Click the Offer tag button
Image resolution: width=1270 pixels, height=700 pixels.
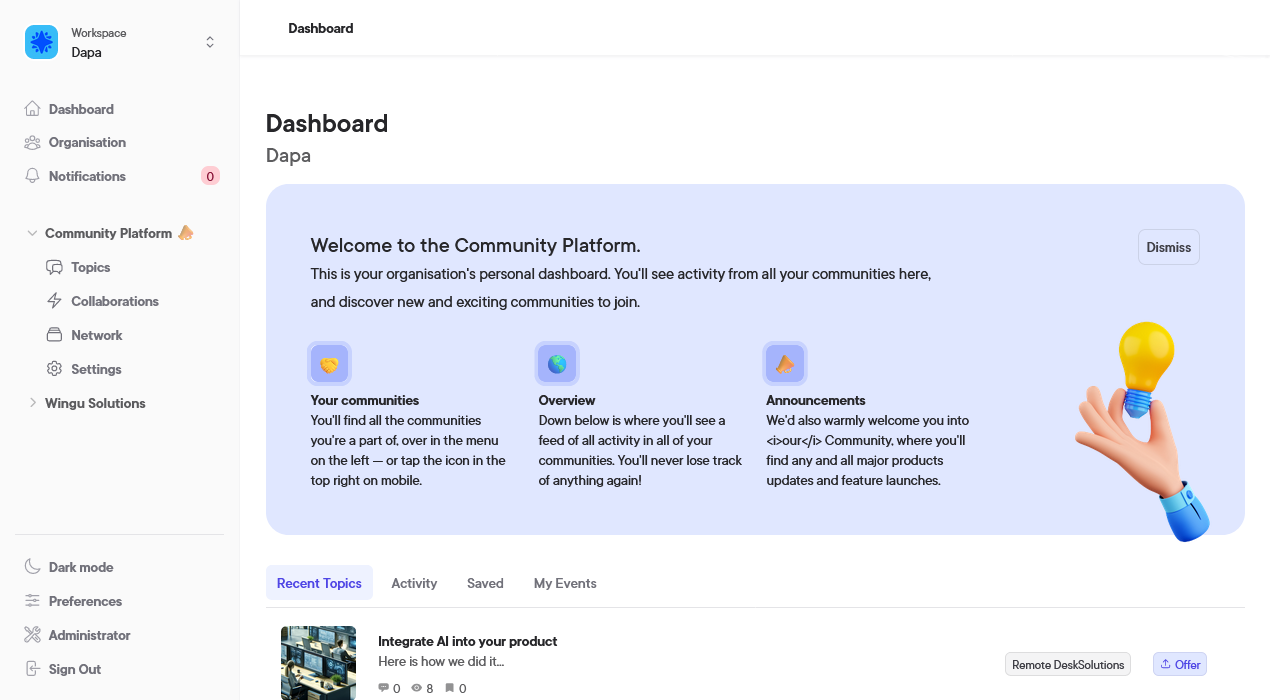[x=1180, y=664]
